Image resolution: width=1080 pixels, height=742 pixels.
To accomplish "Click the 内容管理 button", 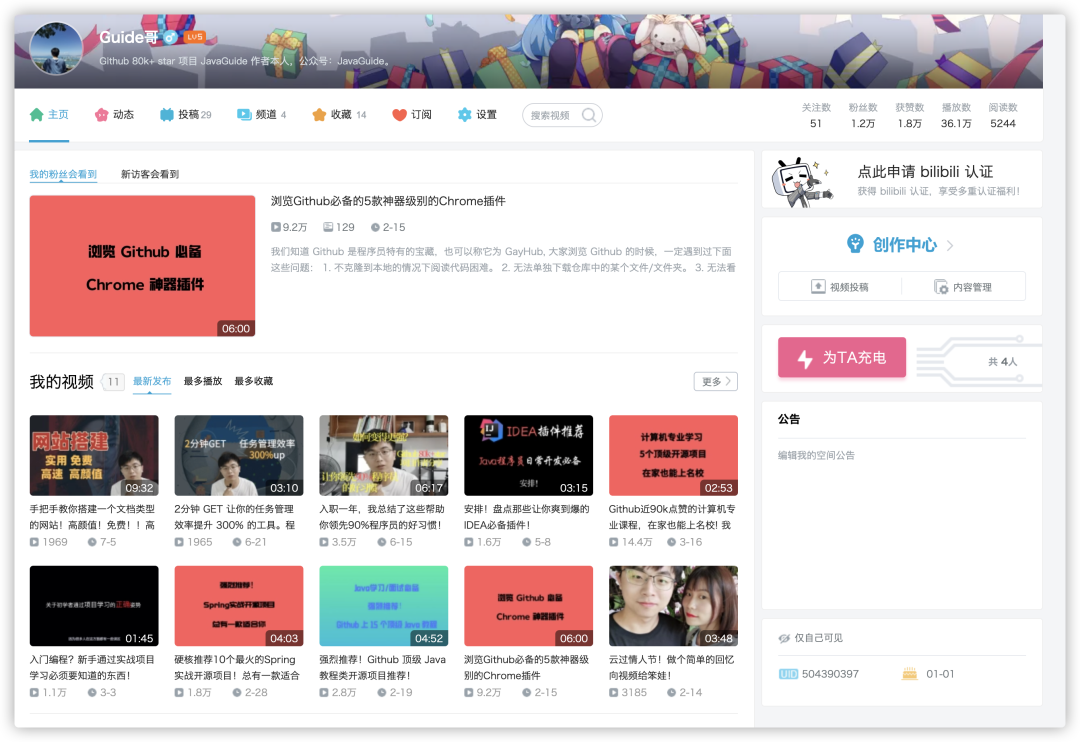I will tap(964, 287).
